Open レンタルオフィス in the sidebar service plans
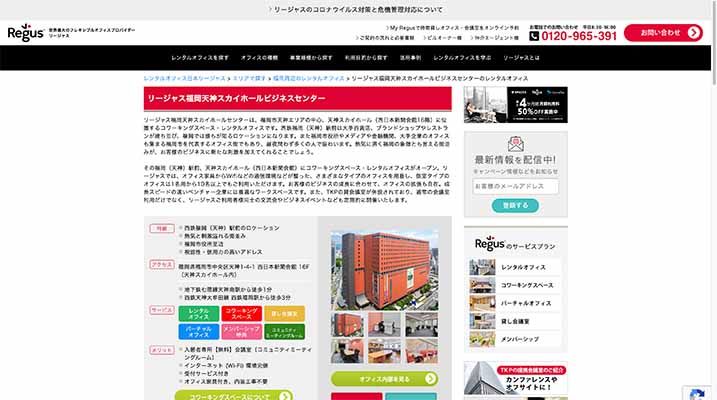Viewport: 717px width, 400px height. point(515,267)
